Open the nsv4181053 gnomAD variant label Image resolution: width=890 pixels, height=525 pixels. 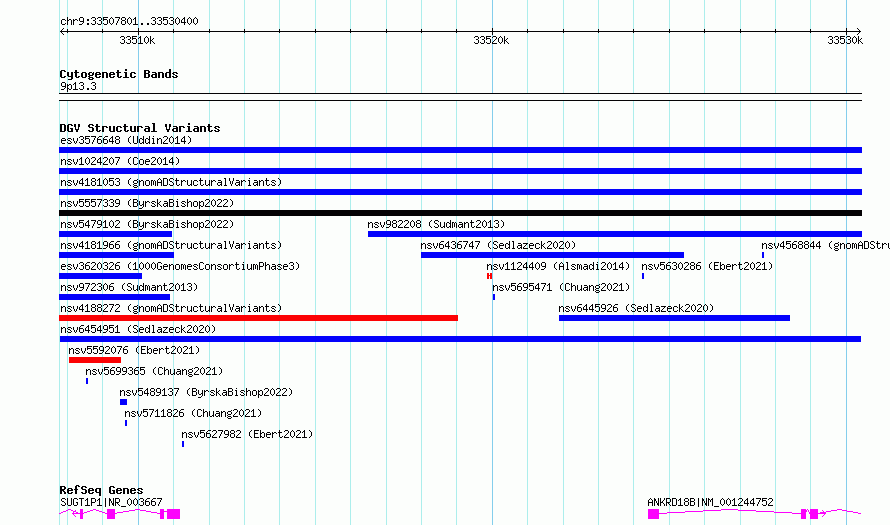[171, 182]
